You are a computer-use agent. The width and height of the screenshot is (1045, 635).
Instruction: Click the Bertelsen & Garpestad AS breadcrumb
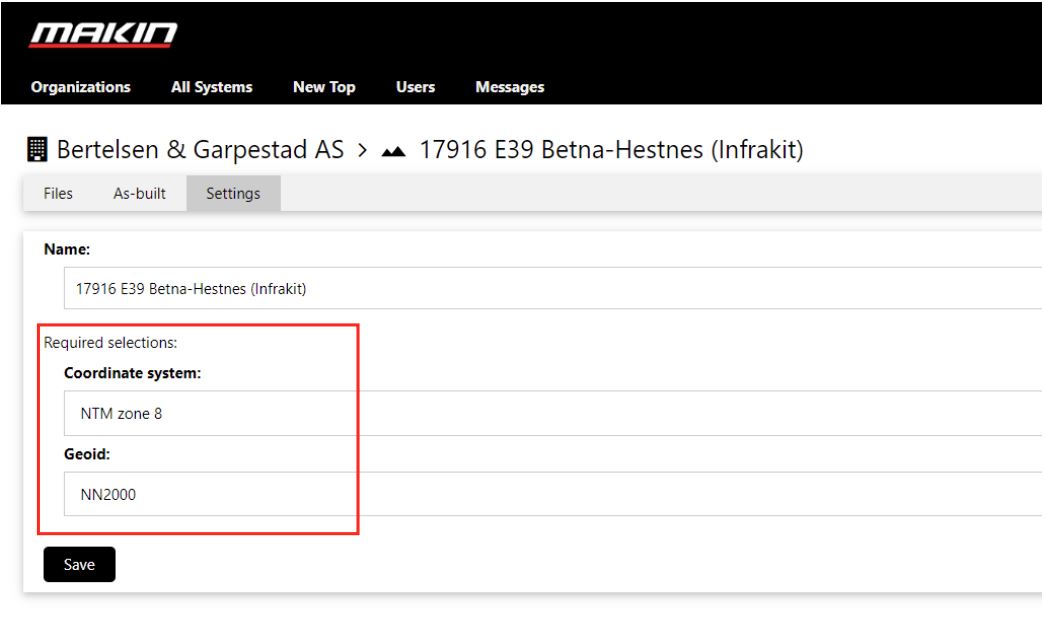[200, 151]
